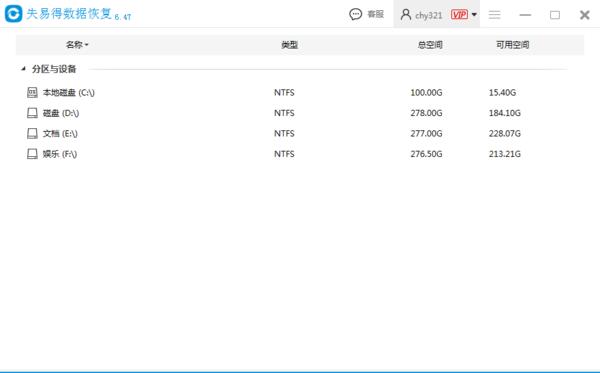Toggle sort arrow on 名称 column
Viewport: 600px width, 373px height.
87,45
